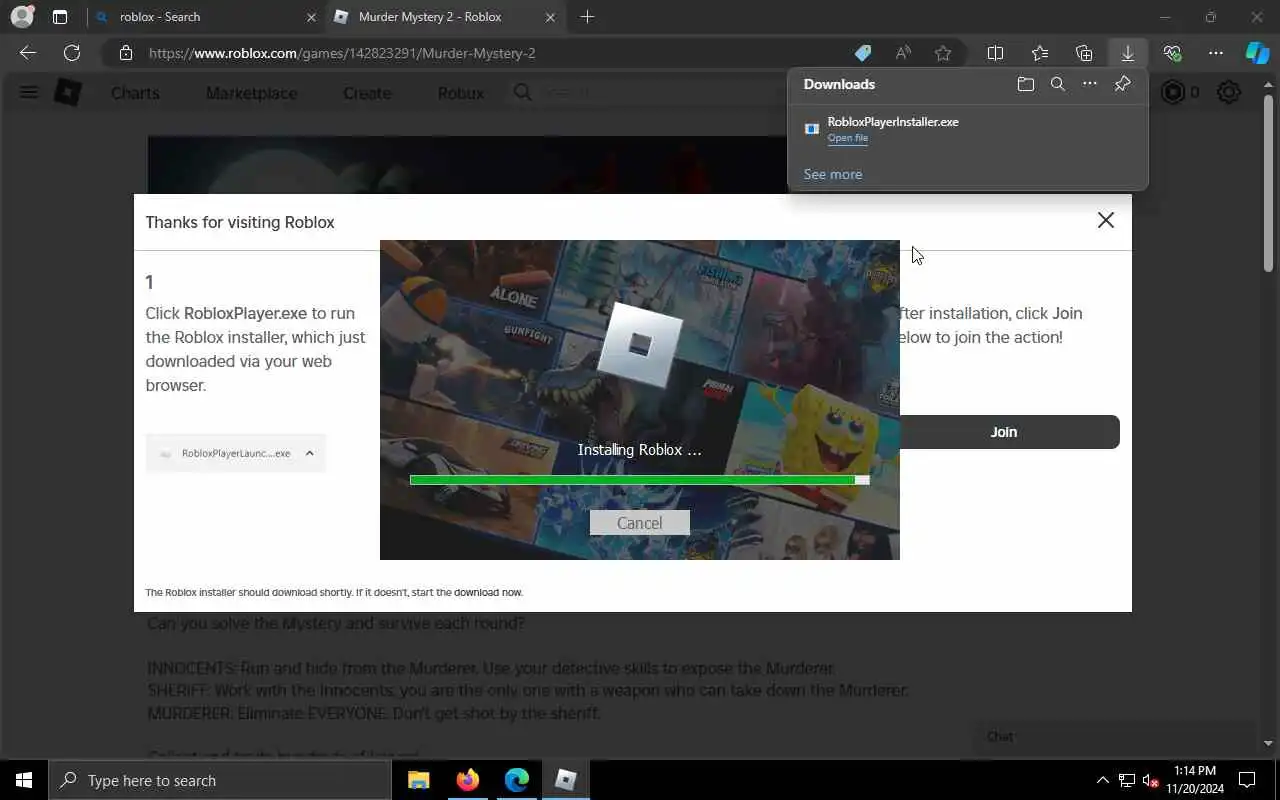Switch to Edge in the taskbar

(x=517, y=780)
